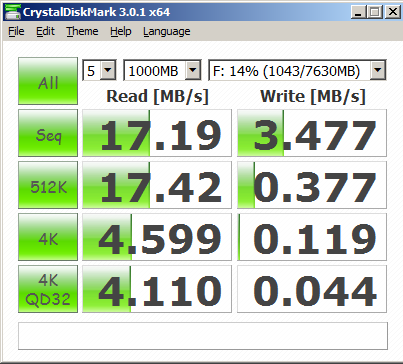403x364 pixels.
Task: Open the Language menu
Action: (x=167, y=31)
